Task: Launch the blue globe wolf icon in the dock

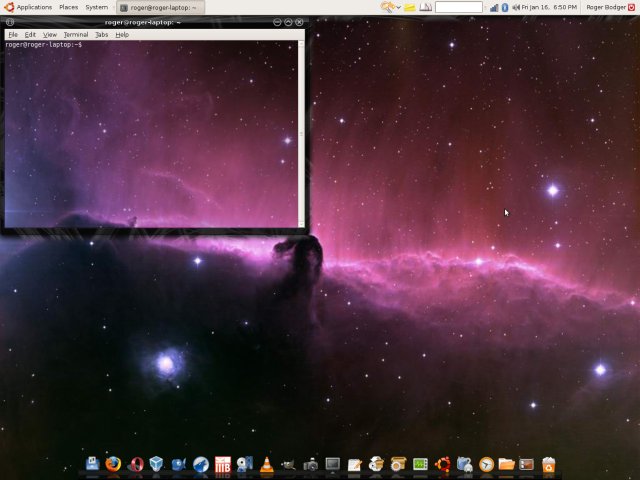Action: (x=200, y=464)
